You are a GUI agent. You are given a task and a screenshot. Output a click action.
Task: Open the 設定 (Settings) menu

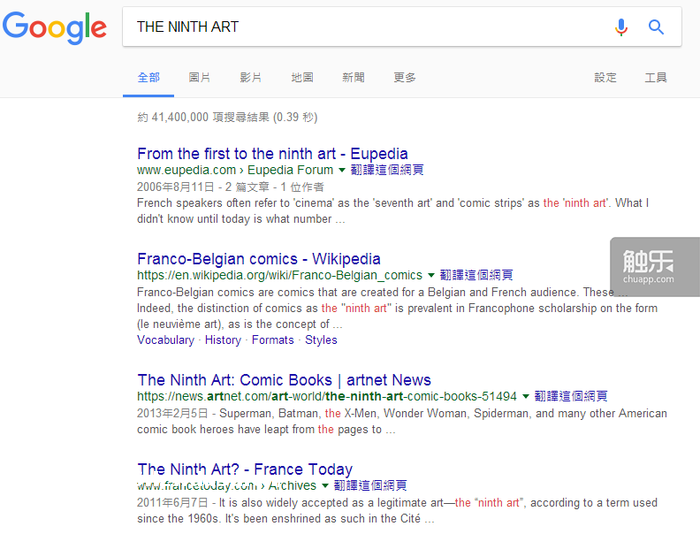(606, 77)
